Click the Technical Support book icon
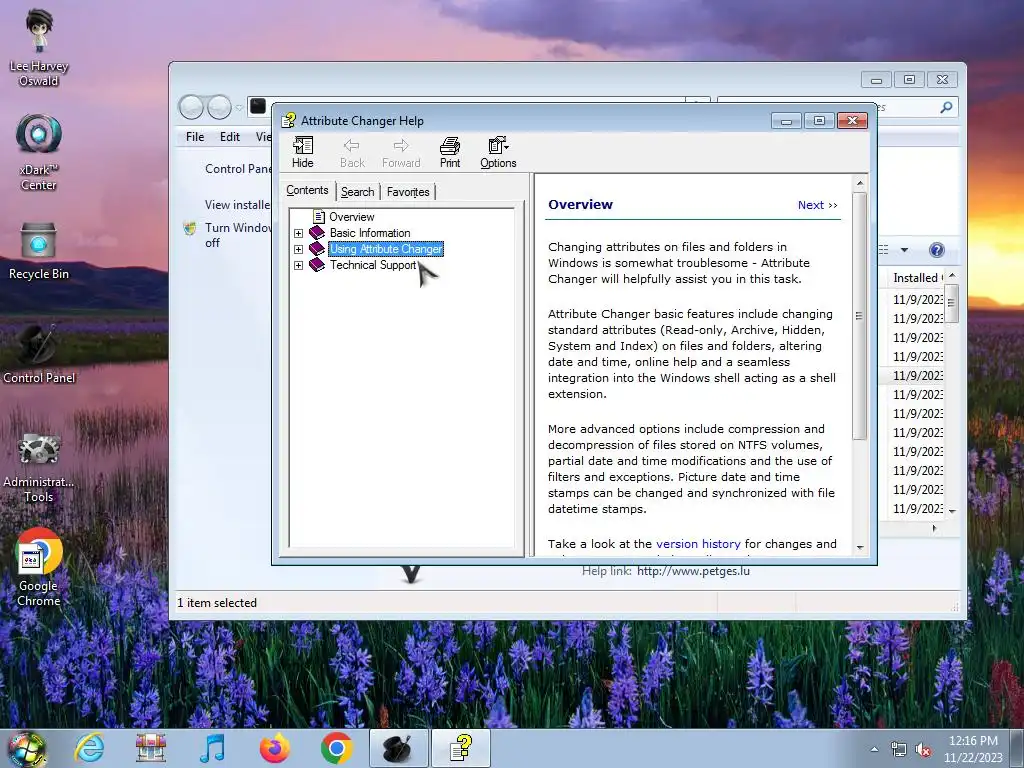Screen dimensions: 1024x768 [x=317, y=264]
